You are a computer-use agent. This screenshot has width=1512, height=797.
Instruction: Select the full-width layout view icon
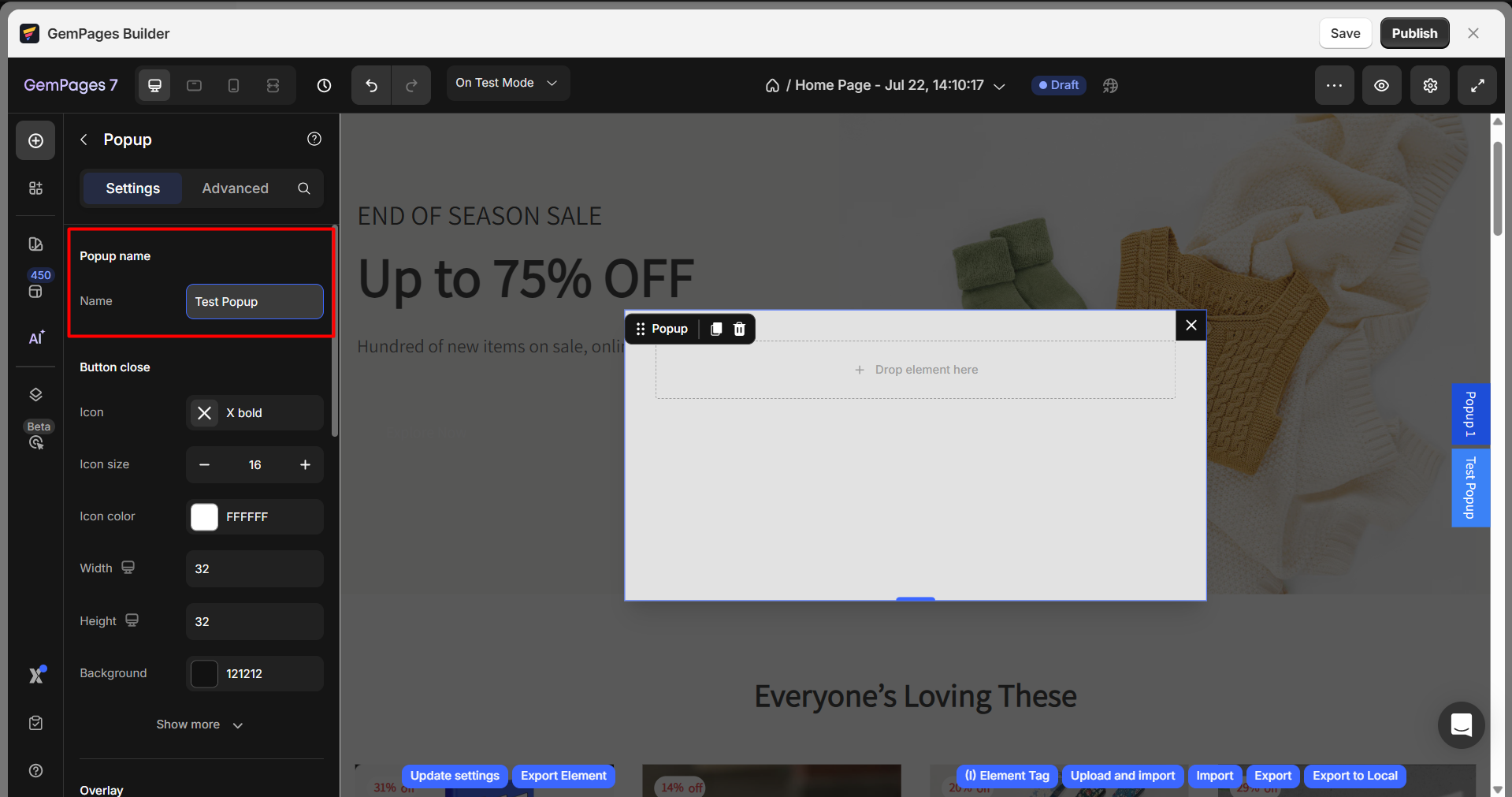click(x=273, y=85)
